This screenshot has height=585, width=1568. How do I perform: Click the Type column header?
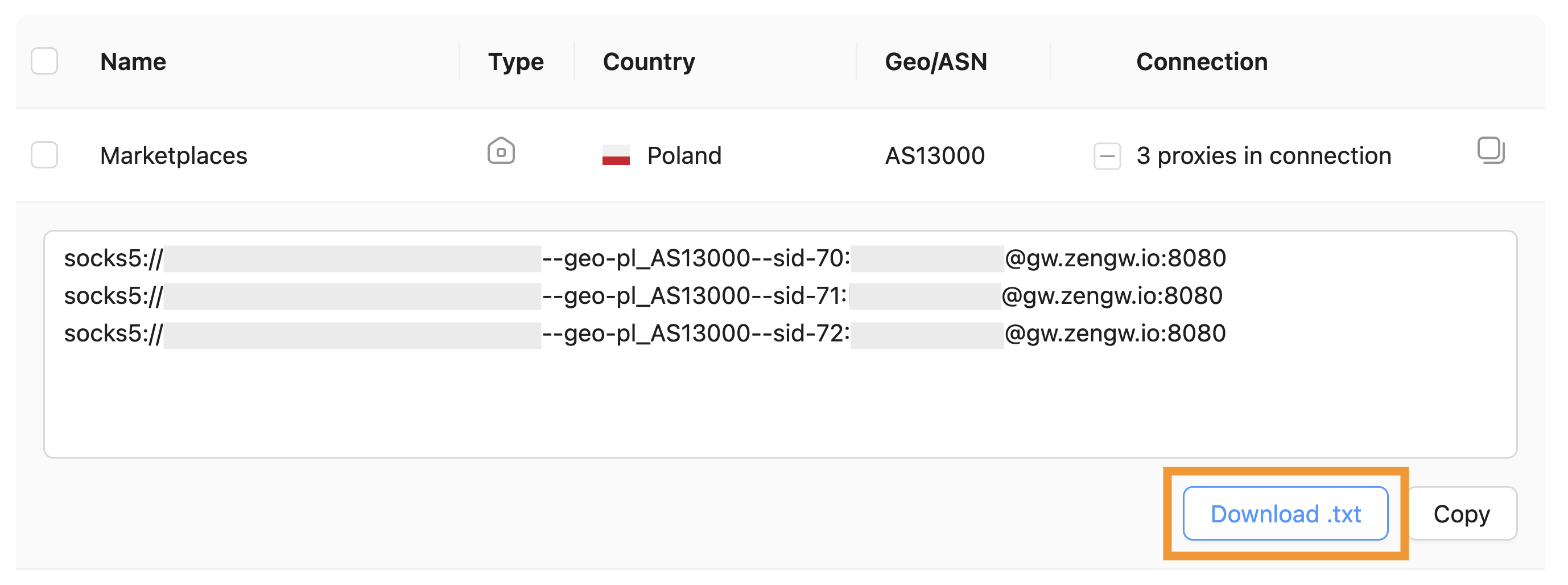[515, 61]
